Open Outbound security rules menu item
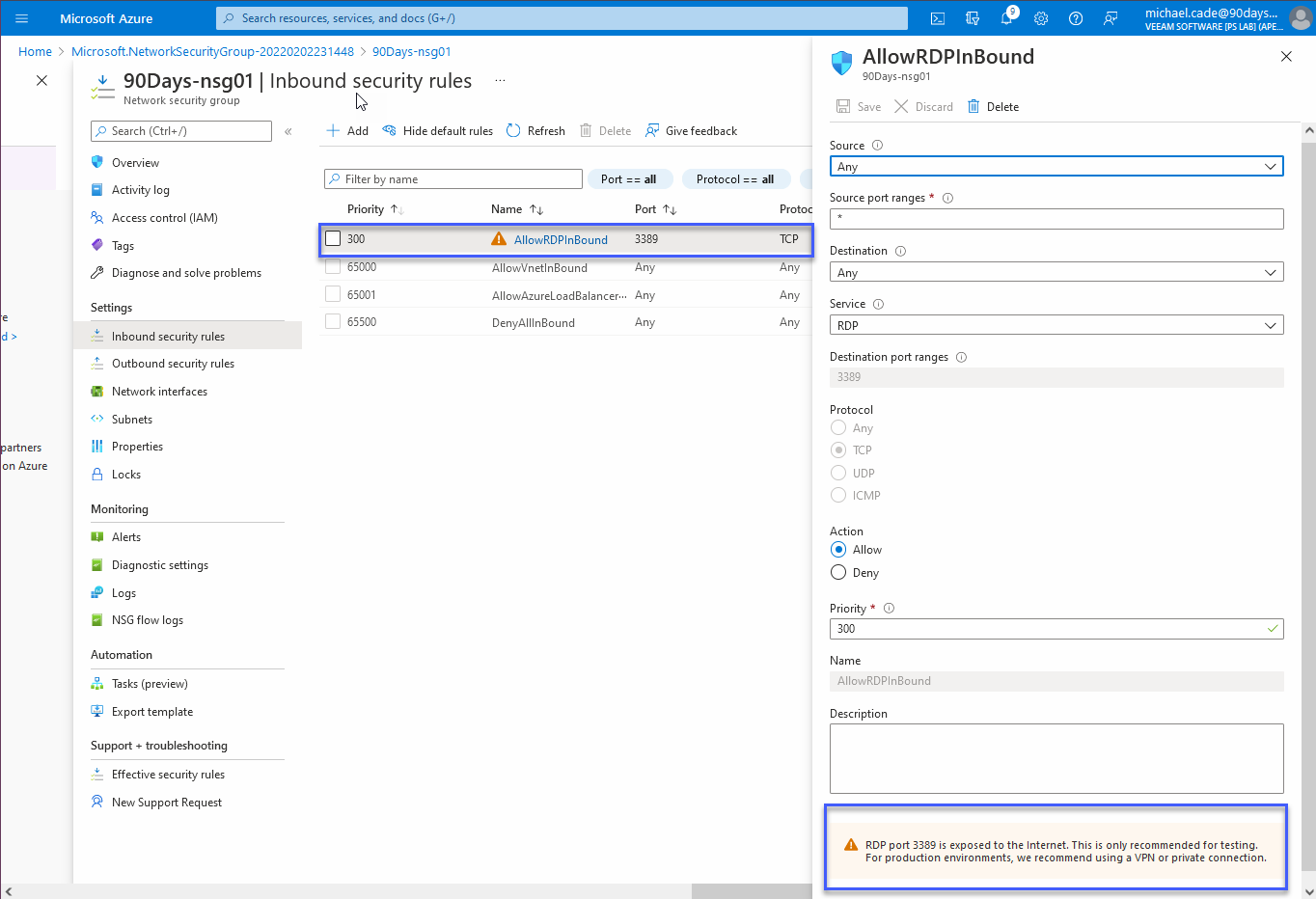 (173, 364)
